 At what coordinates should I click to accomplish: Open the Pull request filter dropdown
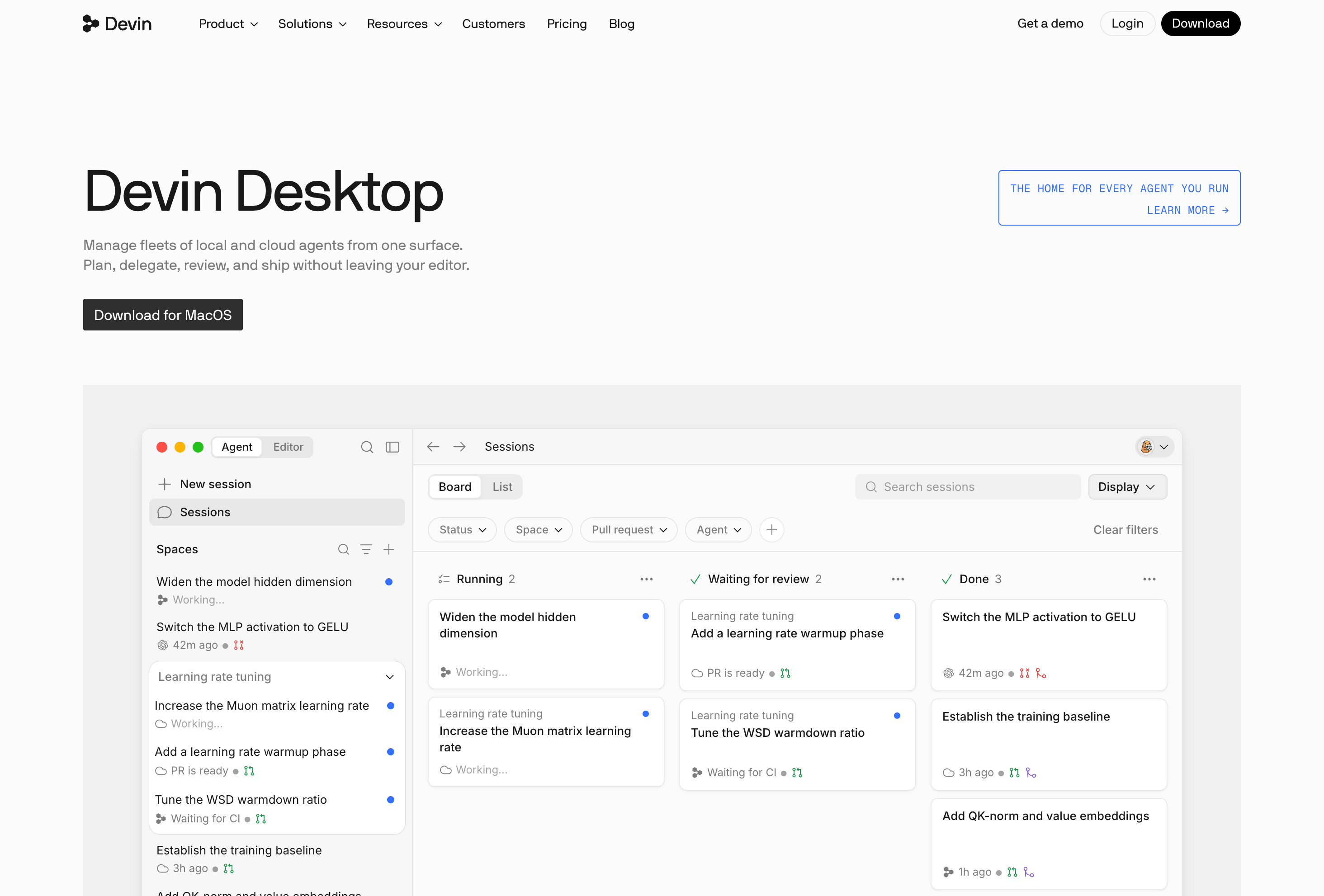point(629,530)
